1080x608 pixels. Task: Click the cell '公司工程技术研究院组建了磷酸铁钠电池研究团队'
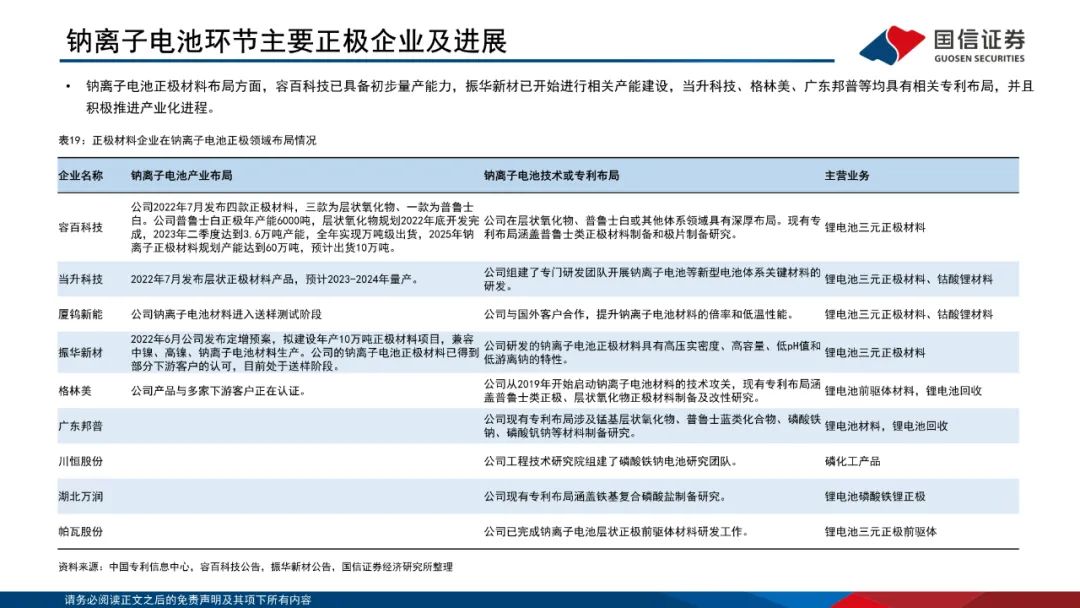(611, 461)
